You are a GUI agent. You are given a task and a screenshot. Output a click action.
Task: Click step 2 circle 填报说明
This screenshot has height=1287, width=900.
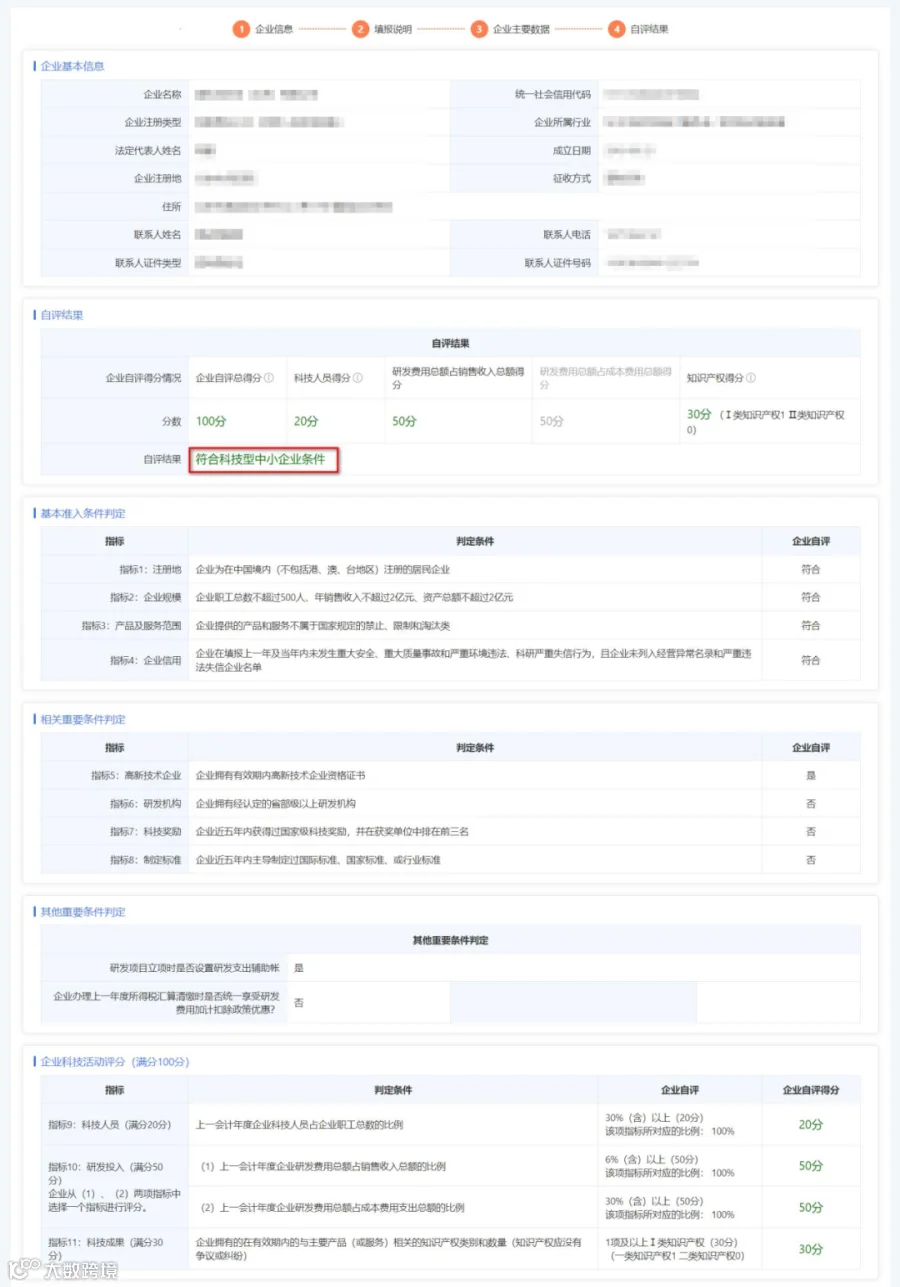point(360,29)
